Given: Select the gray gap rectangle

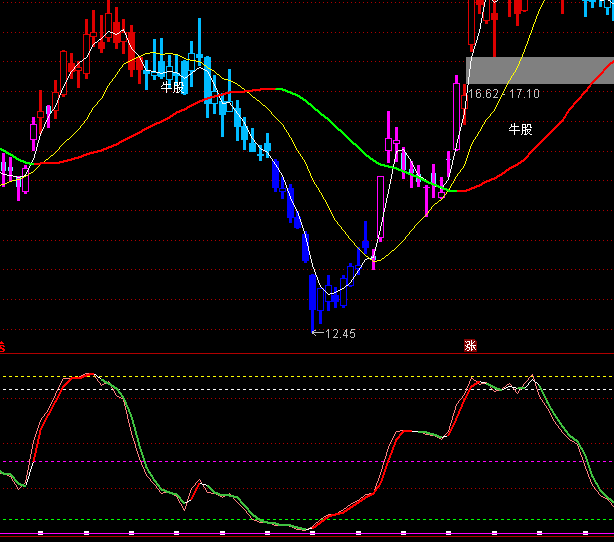Looking at the screenshot, I should tap(539, 70).
